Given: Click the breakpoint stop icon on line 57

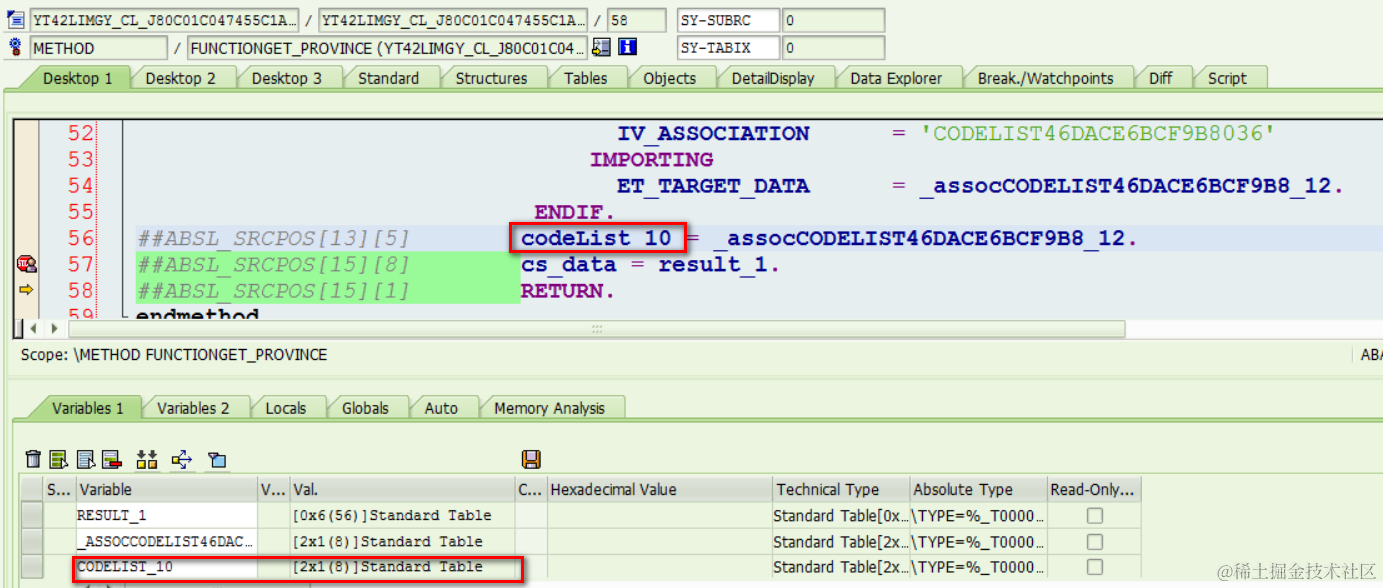Looking at the screenshot, I should [x=26, y=264].
